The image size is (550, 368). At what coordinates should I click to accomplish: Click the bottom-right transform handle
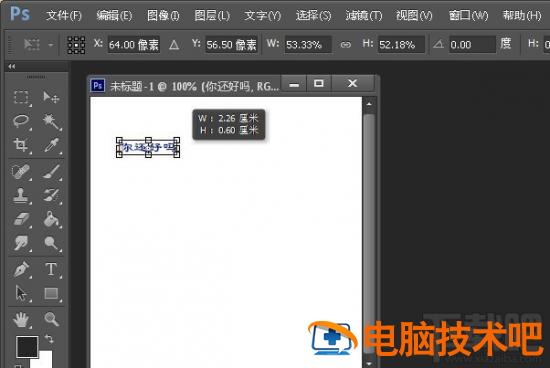tap(176, 155)
